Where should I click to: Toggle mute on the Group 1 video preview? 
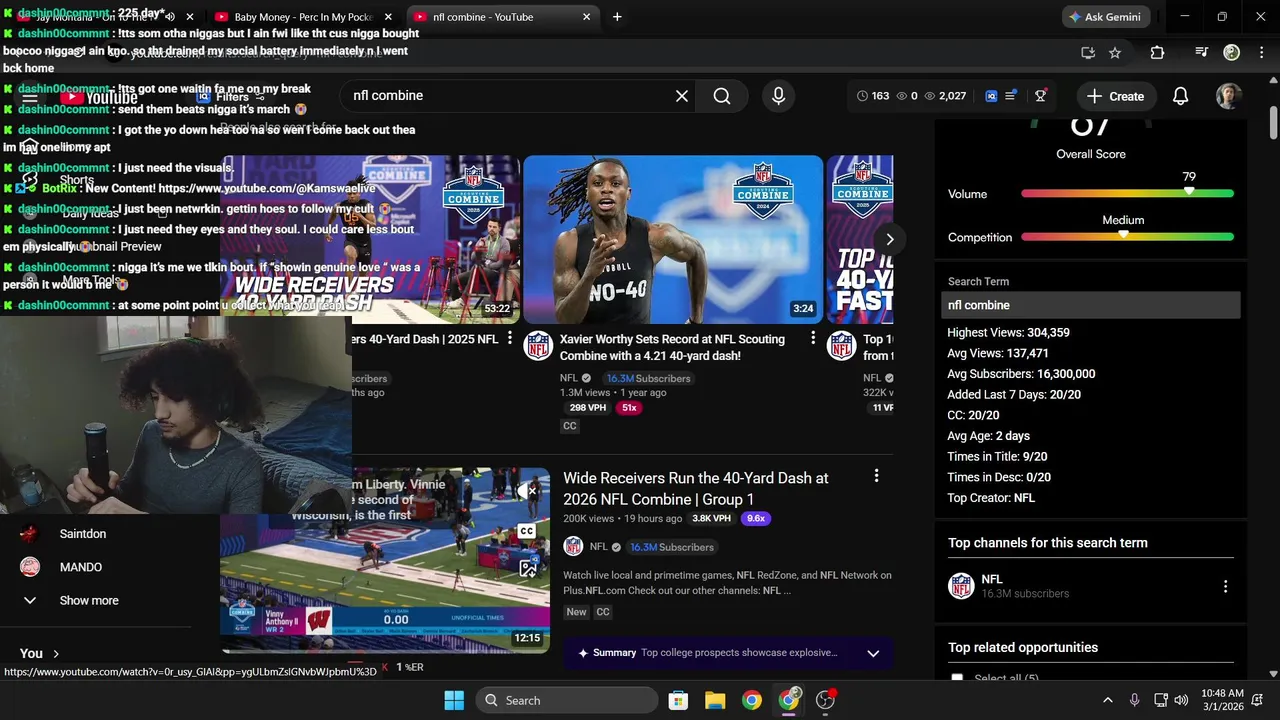[527, 490]
